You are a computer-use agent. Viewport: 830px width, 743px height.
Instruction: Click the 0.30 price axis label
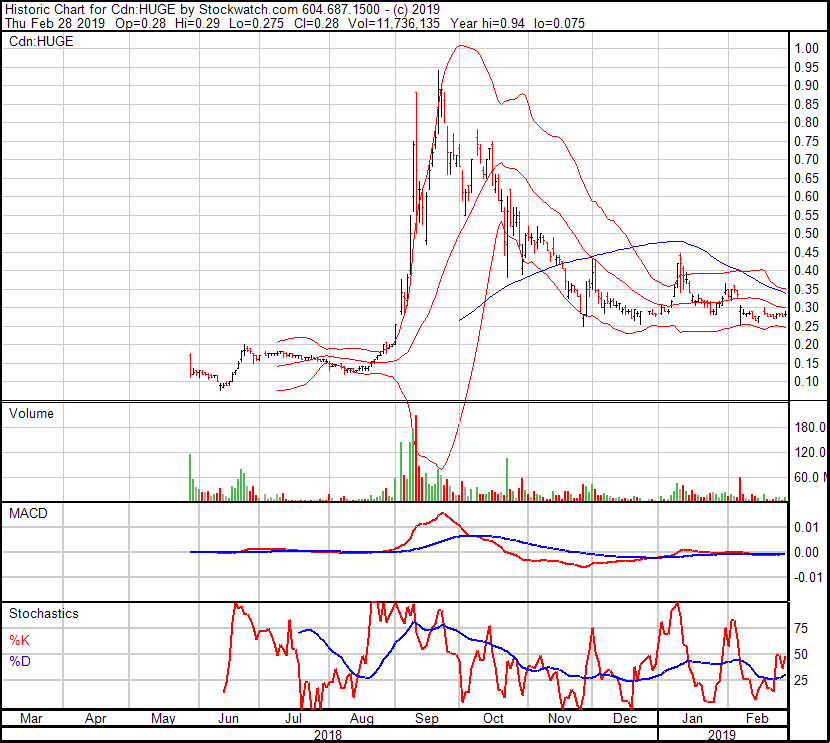(807, 307)
